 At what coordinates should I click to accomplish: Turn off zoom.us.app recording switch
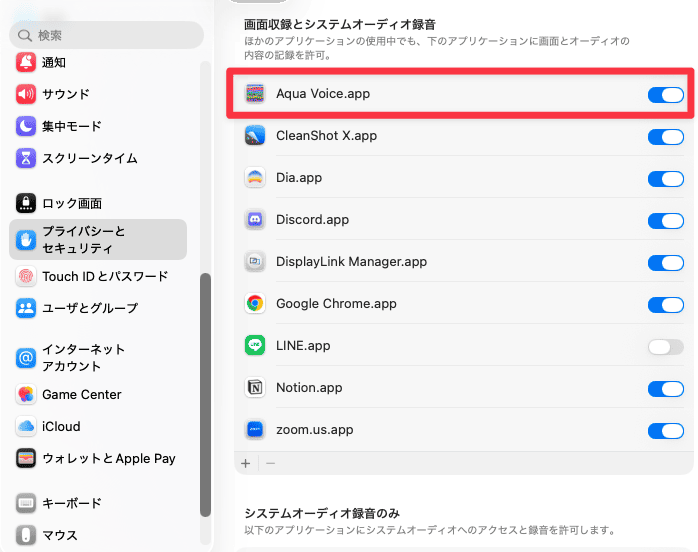(666, 430)
